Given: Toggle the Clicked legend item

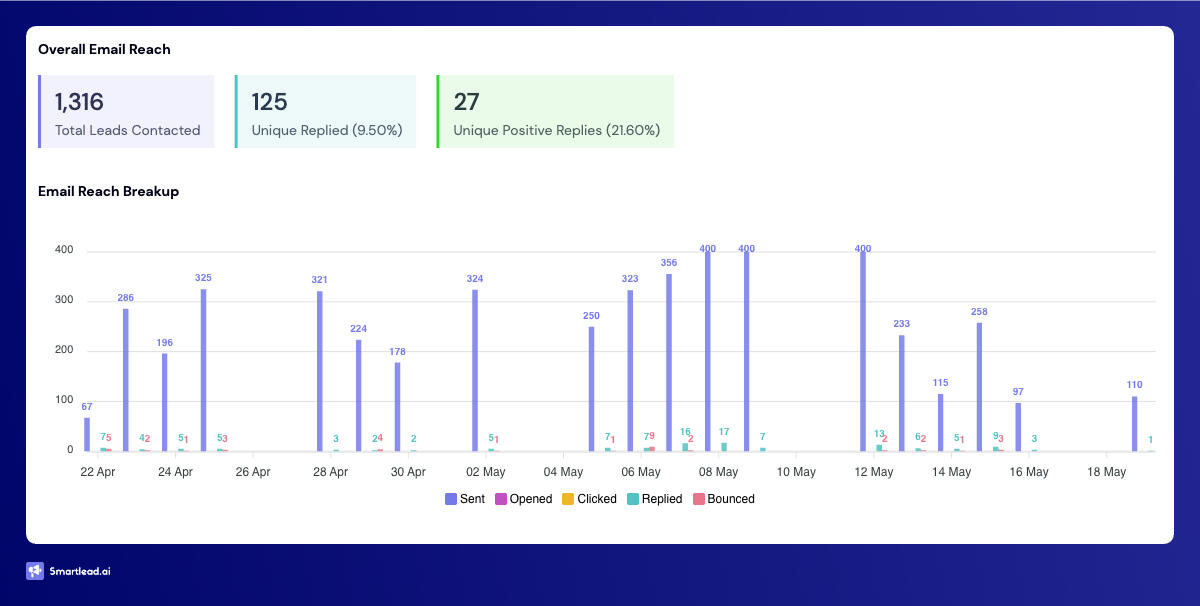Looking at the screenshot, I should point(588,499).
